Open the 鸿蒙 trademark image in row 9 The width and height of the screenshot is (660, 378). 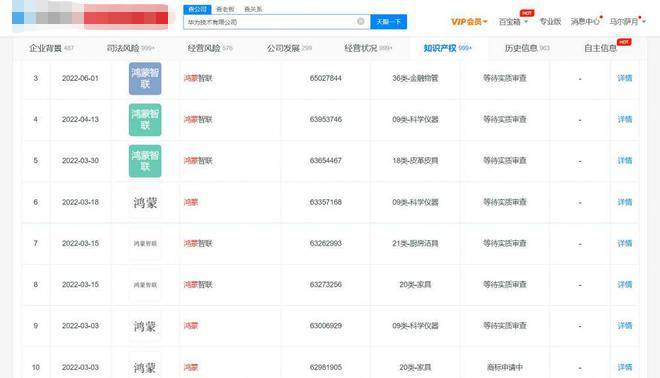145,326
